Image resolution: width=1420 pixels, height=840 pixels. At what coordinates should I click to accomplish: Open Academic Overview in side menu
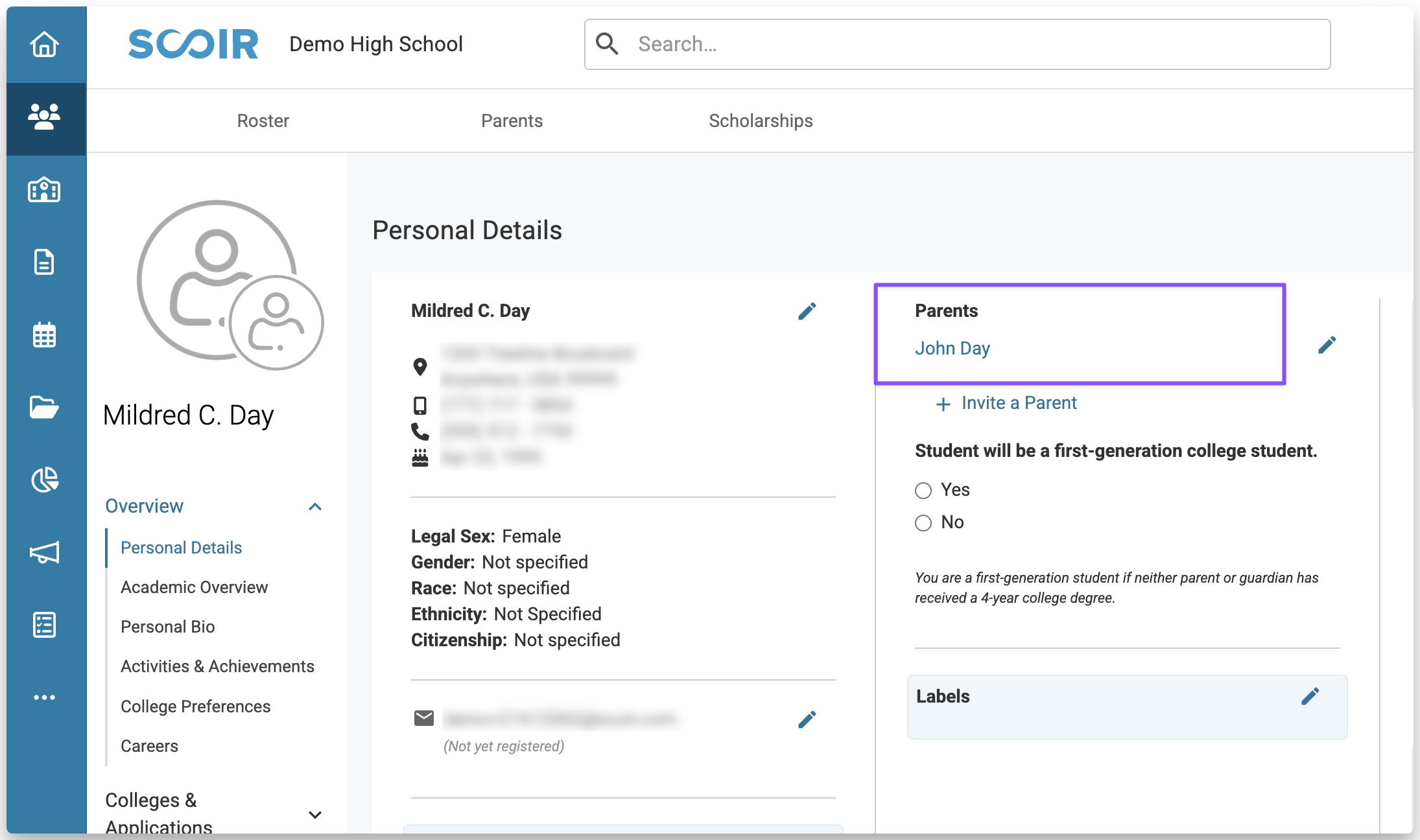pos(194,587)
